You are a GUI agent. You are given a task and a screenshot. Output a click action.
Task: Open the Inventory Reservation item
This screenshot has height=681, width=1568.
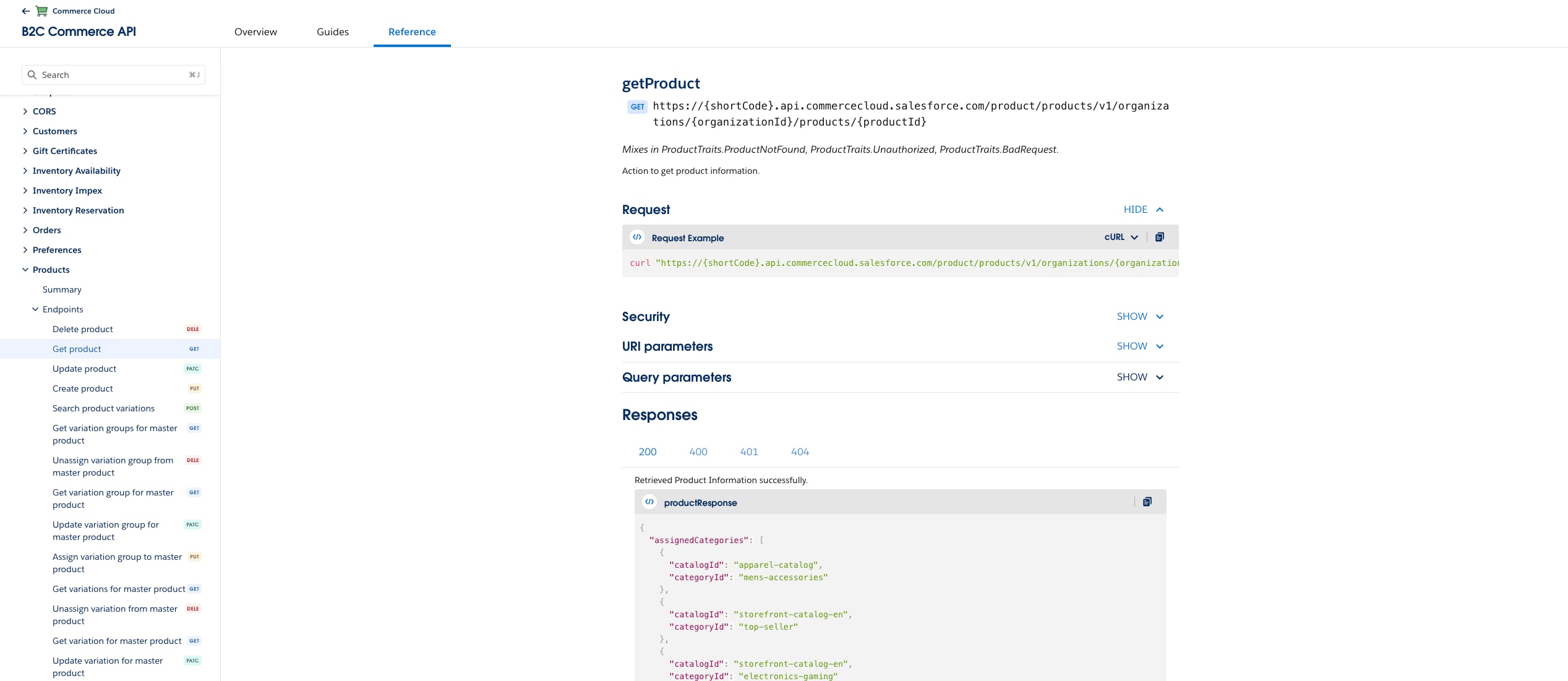point(79,210)
